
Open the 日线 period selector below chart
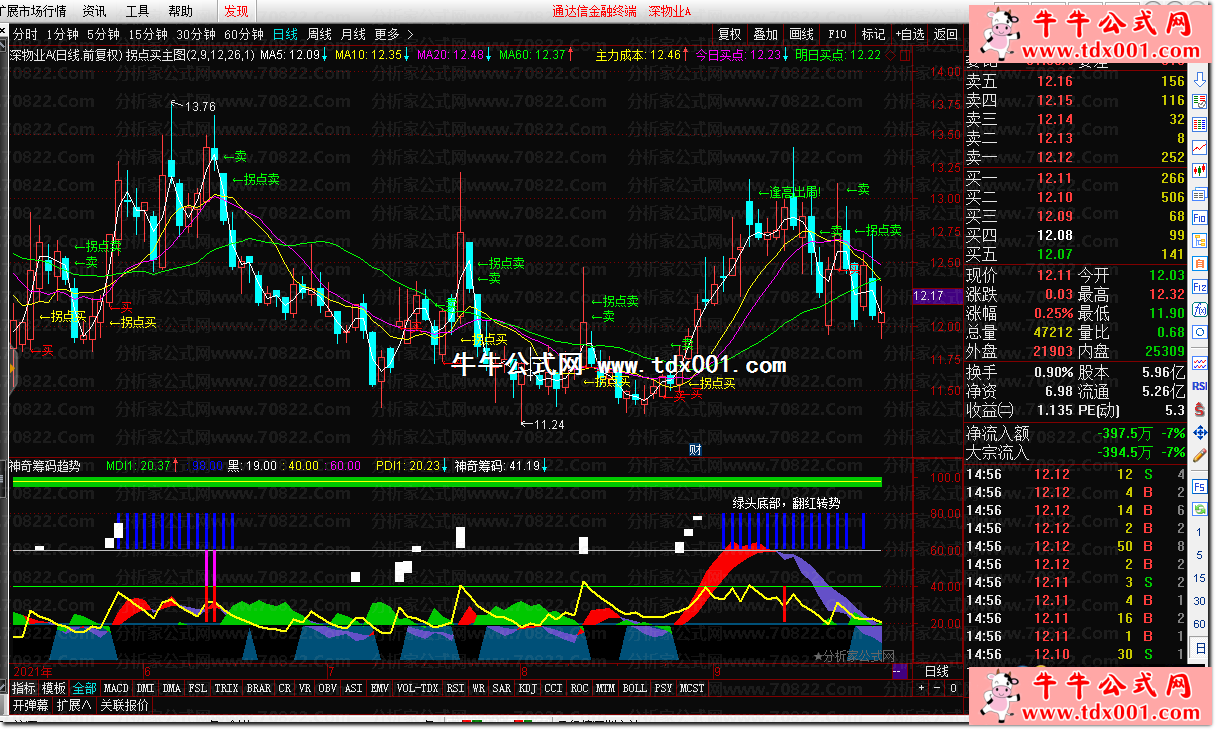coord(937,672)
